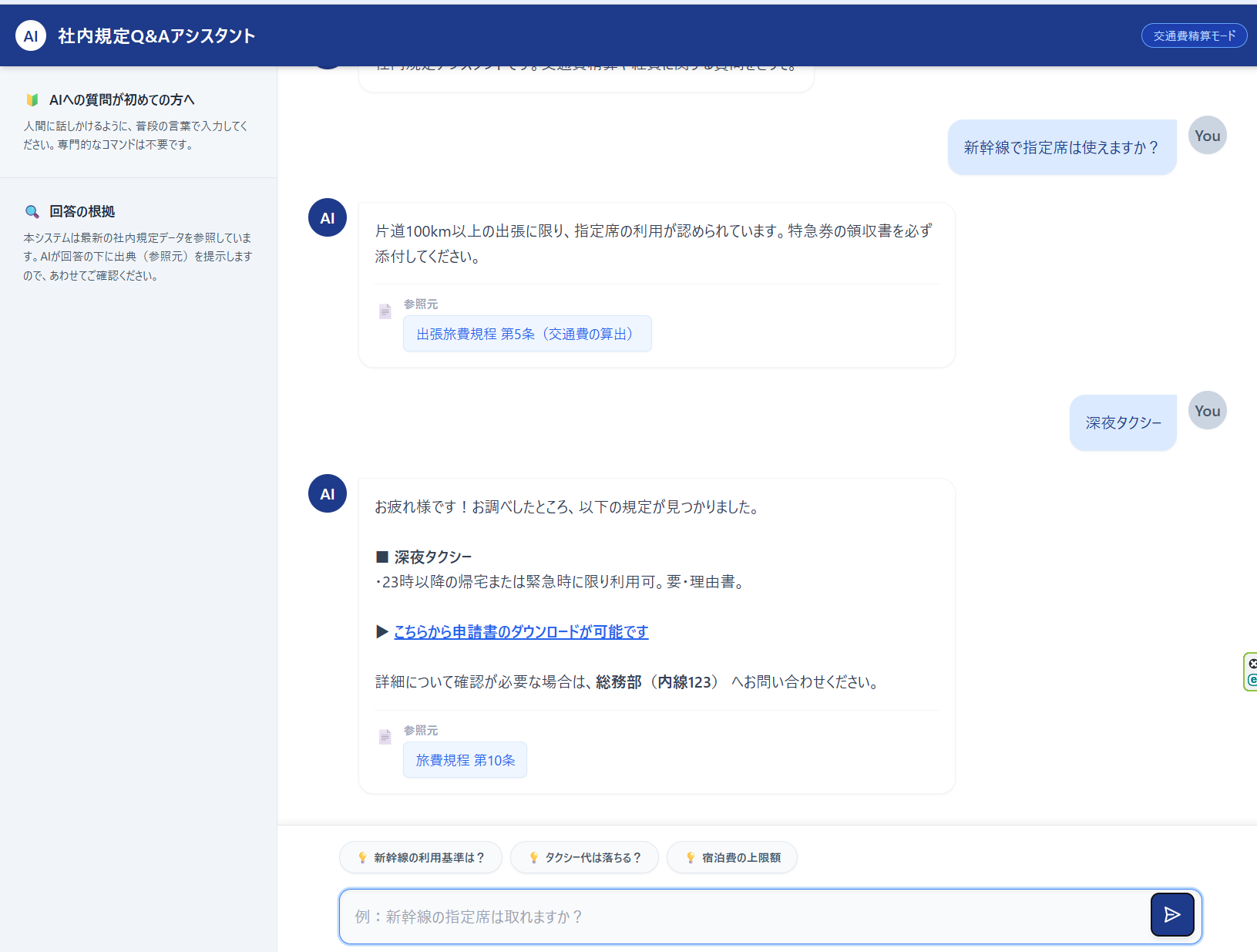
Task: Select suggestion 新幹線の利用基準は？
Action: point(421,857)
